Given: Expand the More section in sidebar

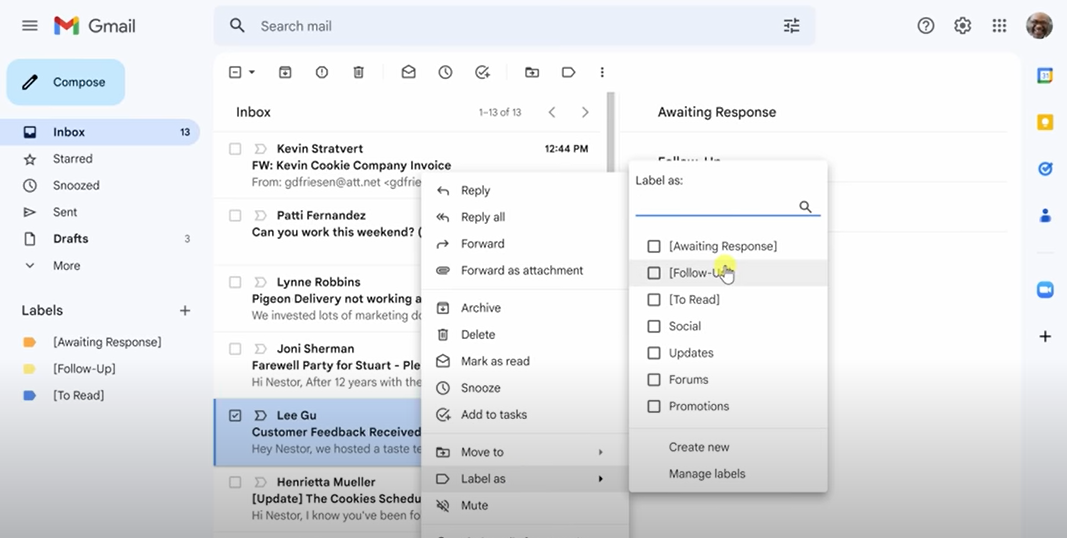Looking at the screenshot, I should 66,266.
